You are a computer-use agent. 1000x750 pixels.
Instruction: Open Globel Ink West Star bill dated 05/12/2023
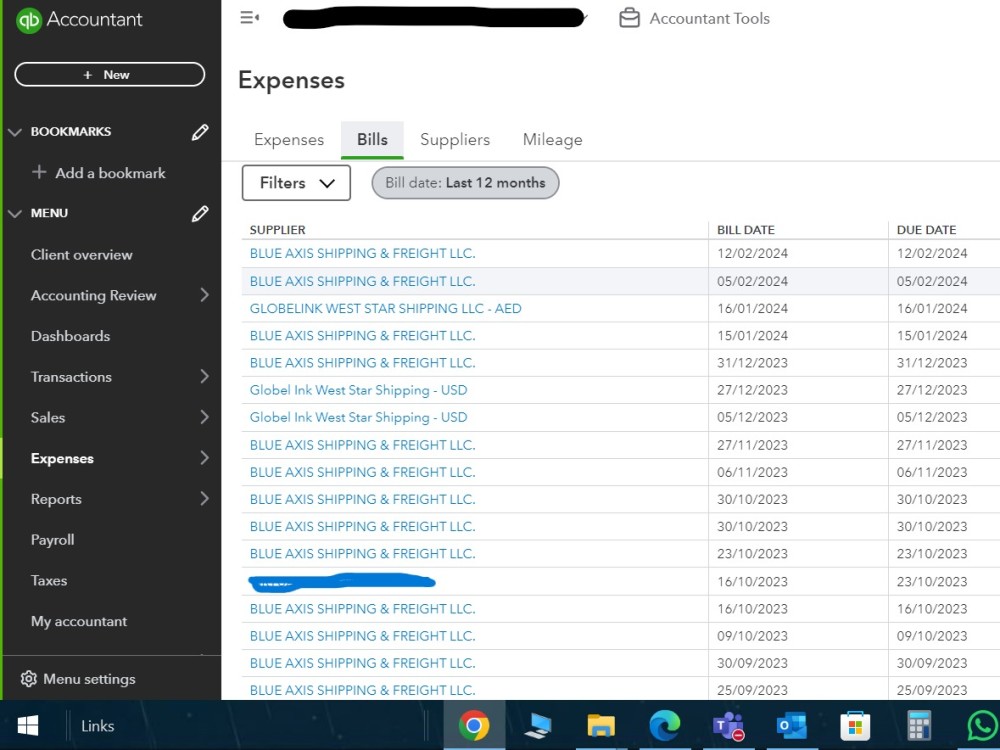click(358, 418)
